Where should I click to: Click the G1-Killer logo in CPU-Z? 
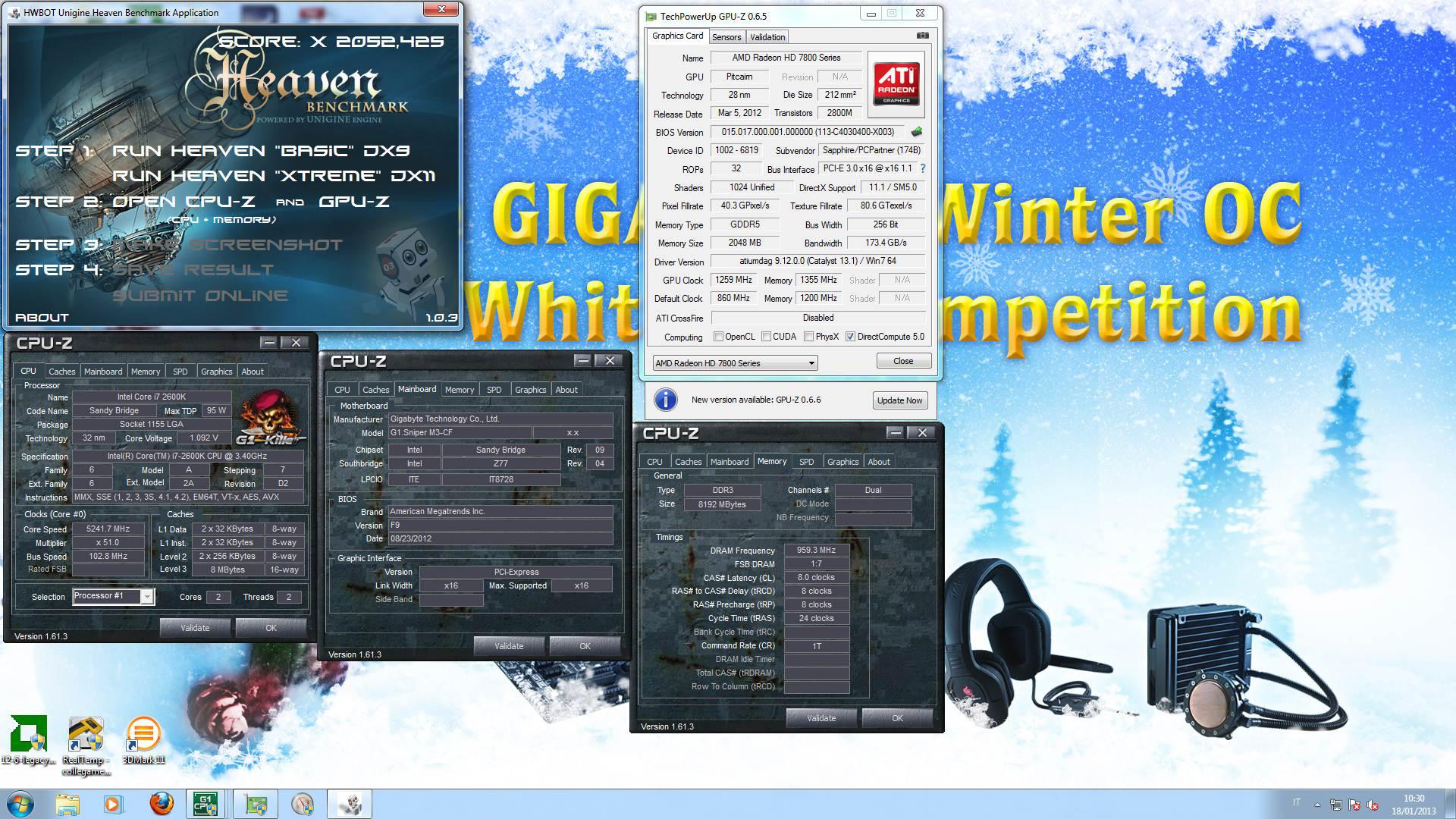click(x=270, y=418)
